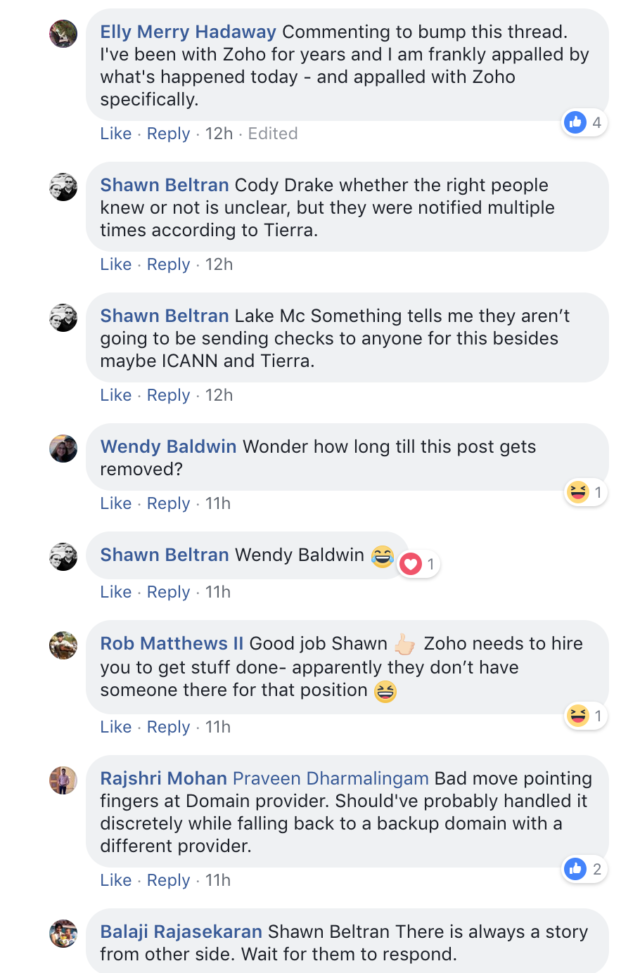The height and width of the screenshot is (973, 640).
Task: Click the thumbs-up reaction on Rajshri Mohan's comment
Action: point(575,869)
